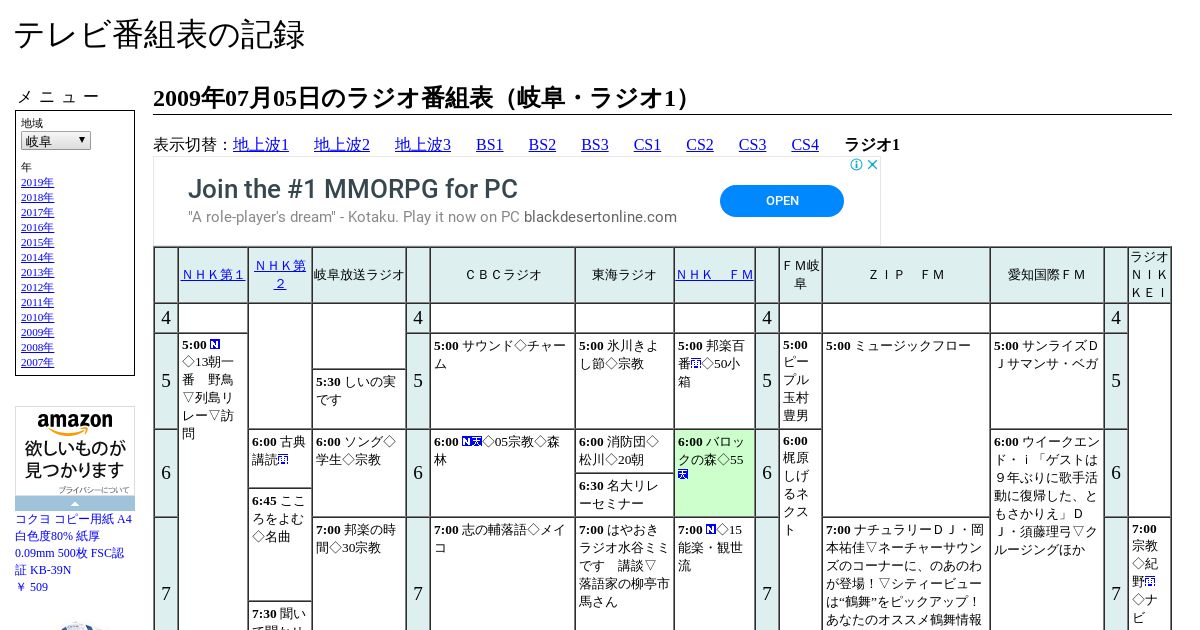Go to the 2012年 listings
The height and width of the screenshot is (630, 1200).
[37, 287]
